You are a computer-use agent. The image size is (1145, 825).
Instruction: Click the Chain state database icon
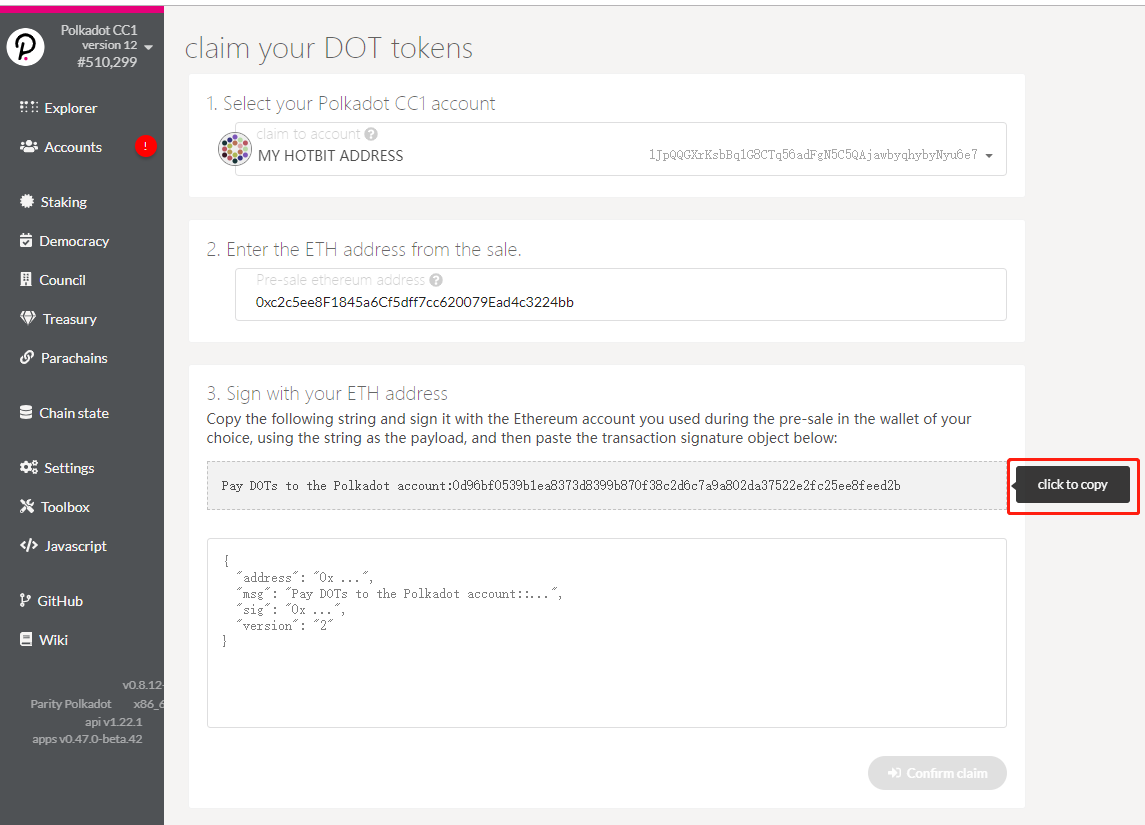point(27,412)
